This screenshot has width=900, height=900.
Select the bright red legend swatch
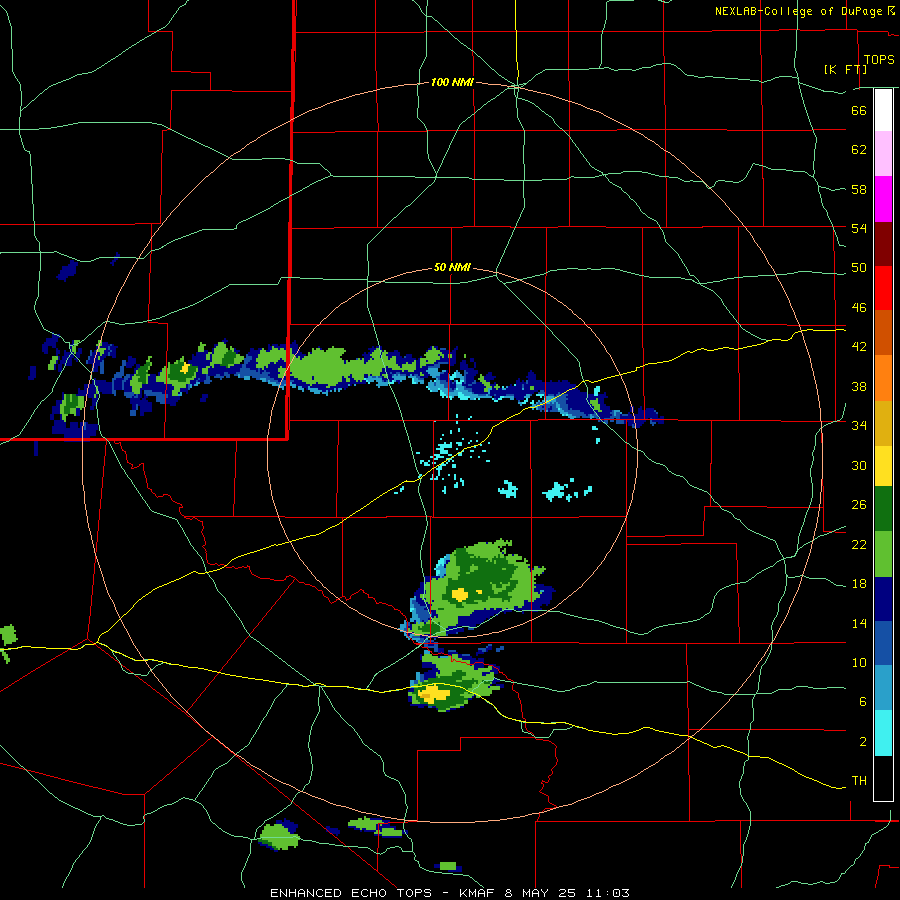point(883,288)
